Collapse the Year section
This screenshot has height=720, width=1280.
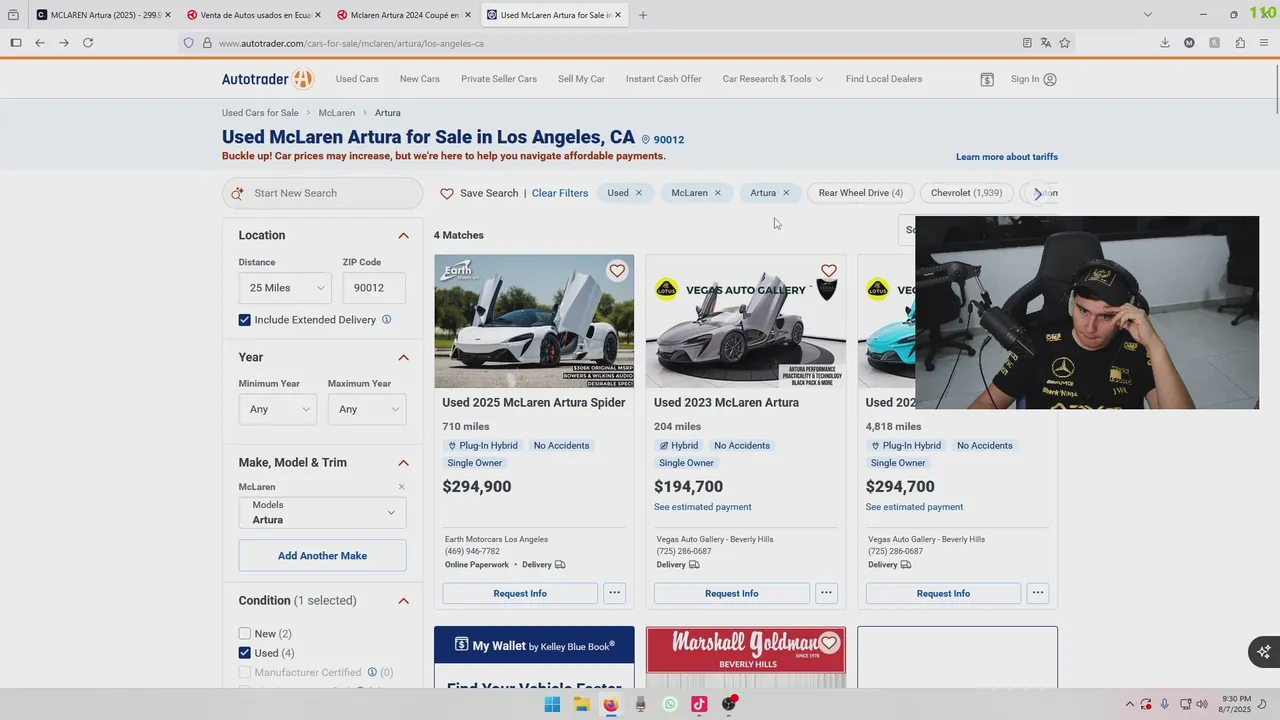pyautogui.click(x=403, y=358)
